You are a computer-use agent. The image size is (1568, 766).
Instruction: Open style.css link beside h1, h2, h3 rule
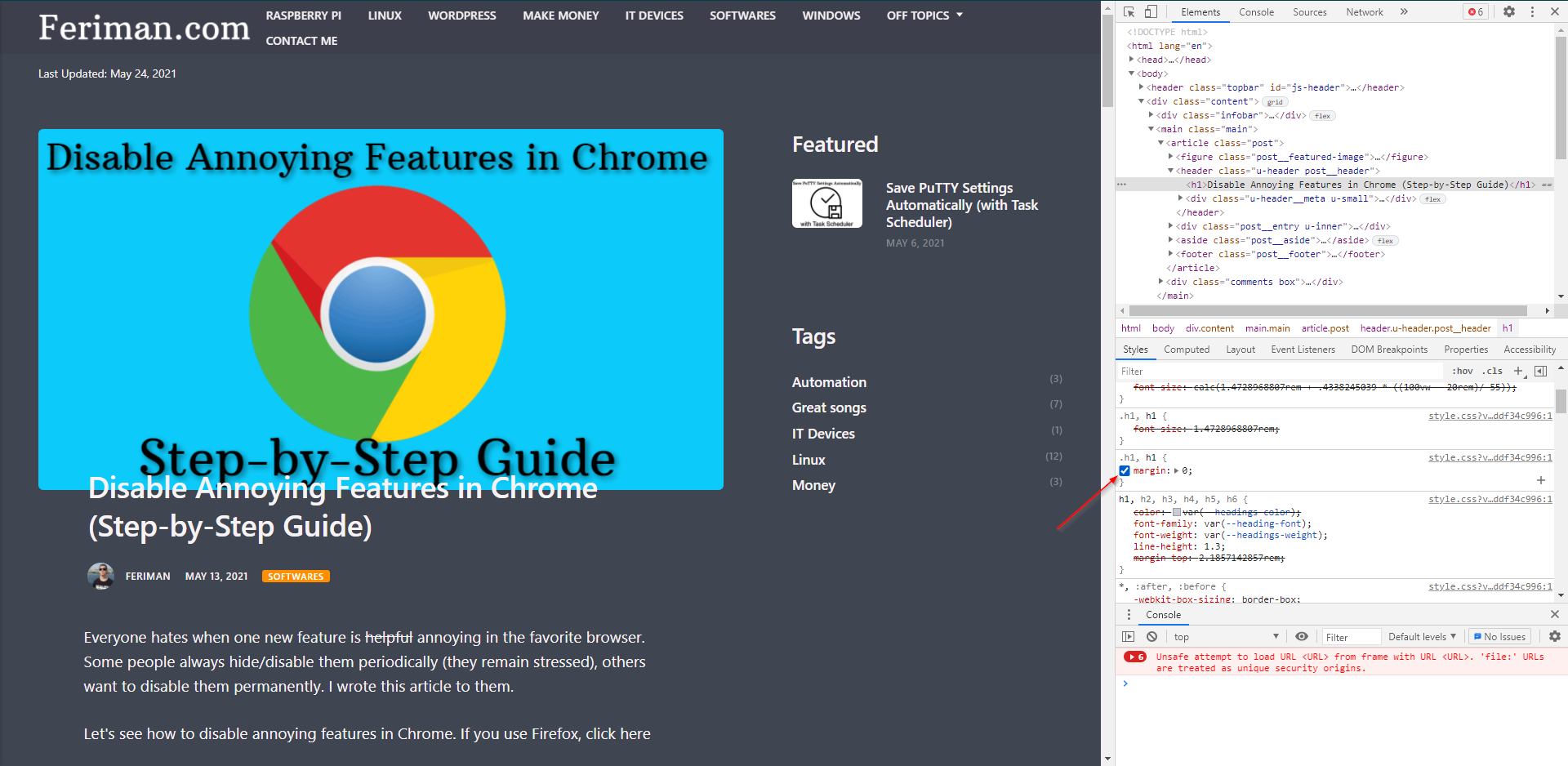pos(1490,499)
